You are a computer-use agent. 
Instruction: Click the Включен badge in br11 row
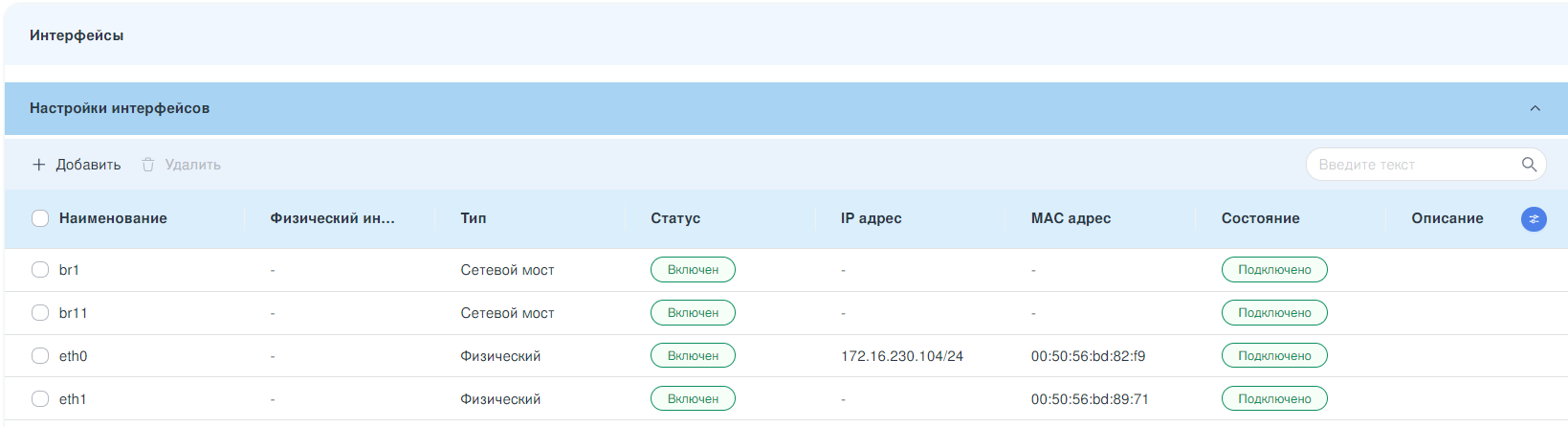[693, 313]
